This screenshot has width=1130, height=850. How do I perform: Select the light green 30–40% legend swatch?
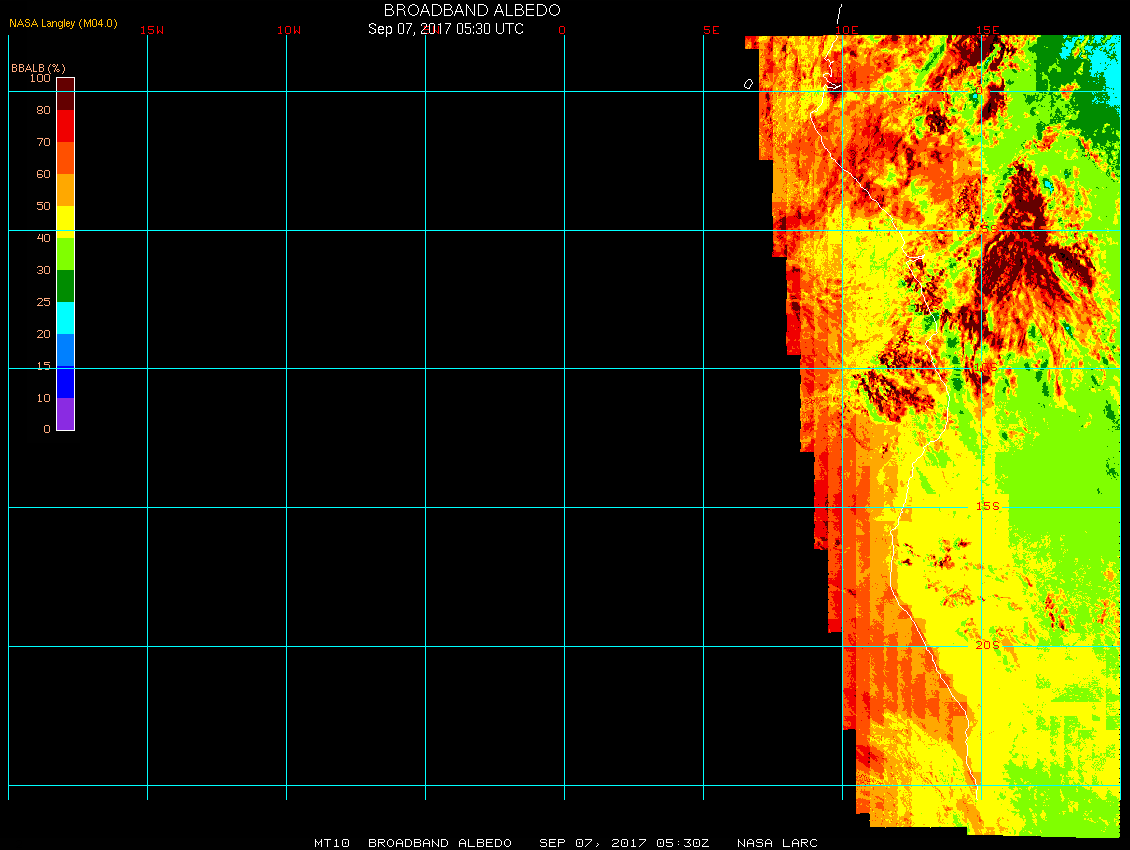click(x=65, y=254)
